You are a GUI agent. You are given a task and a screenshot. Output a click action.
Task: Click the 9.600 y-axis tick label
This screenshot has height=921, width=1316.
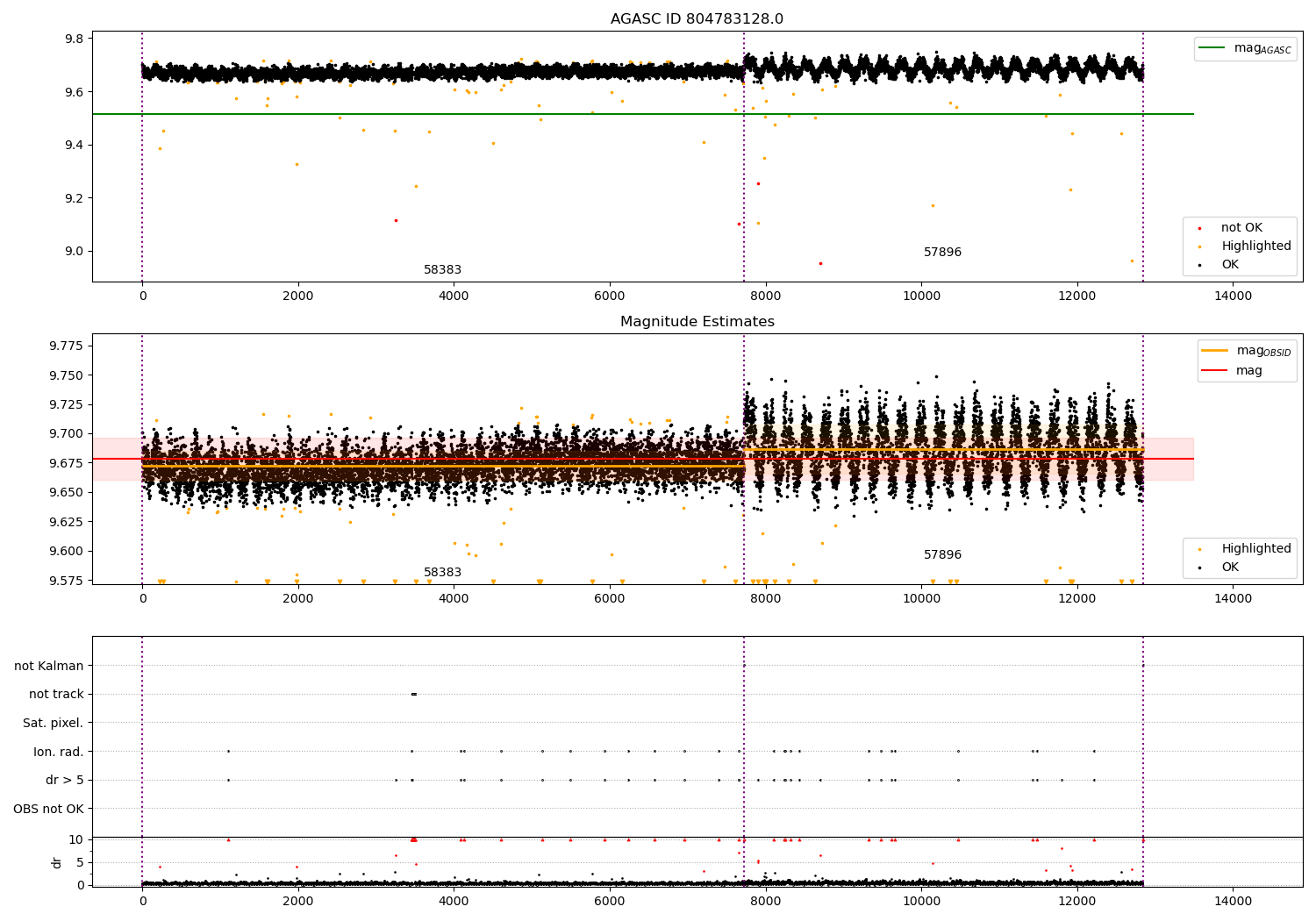(x=67, y=551)
